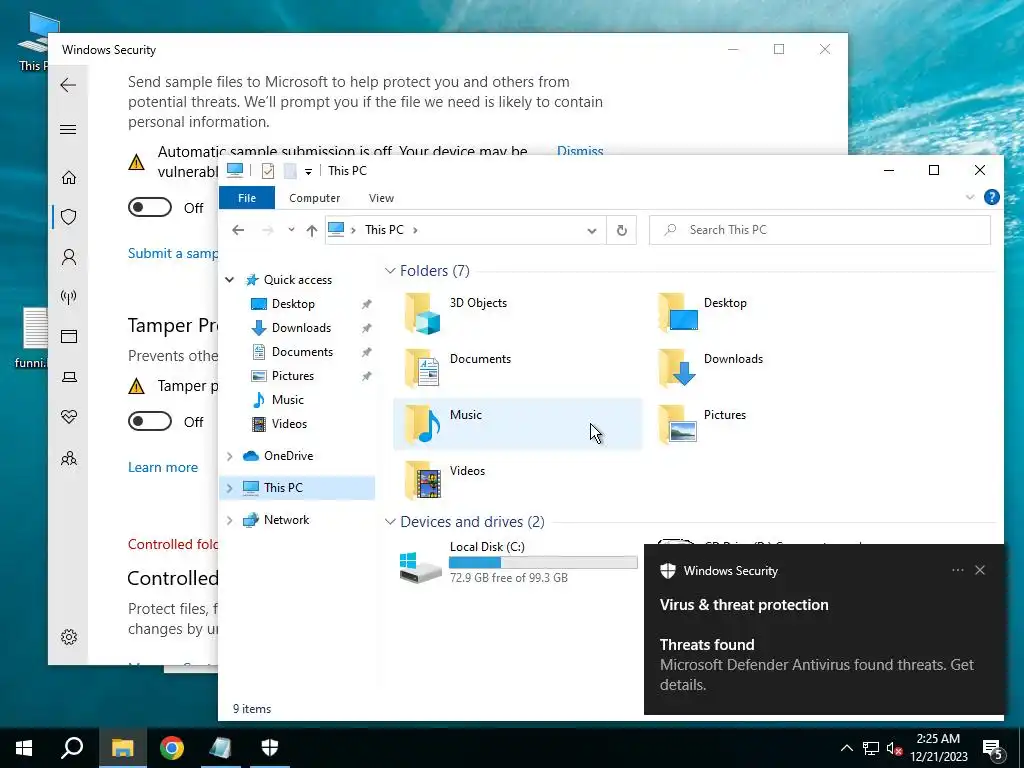Open Device security laptop icon in sidebar
Image resolution: width=1024 pixels, height=768 pixels.
(x=69, y=377)
